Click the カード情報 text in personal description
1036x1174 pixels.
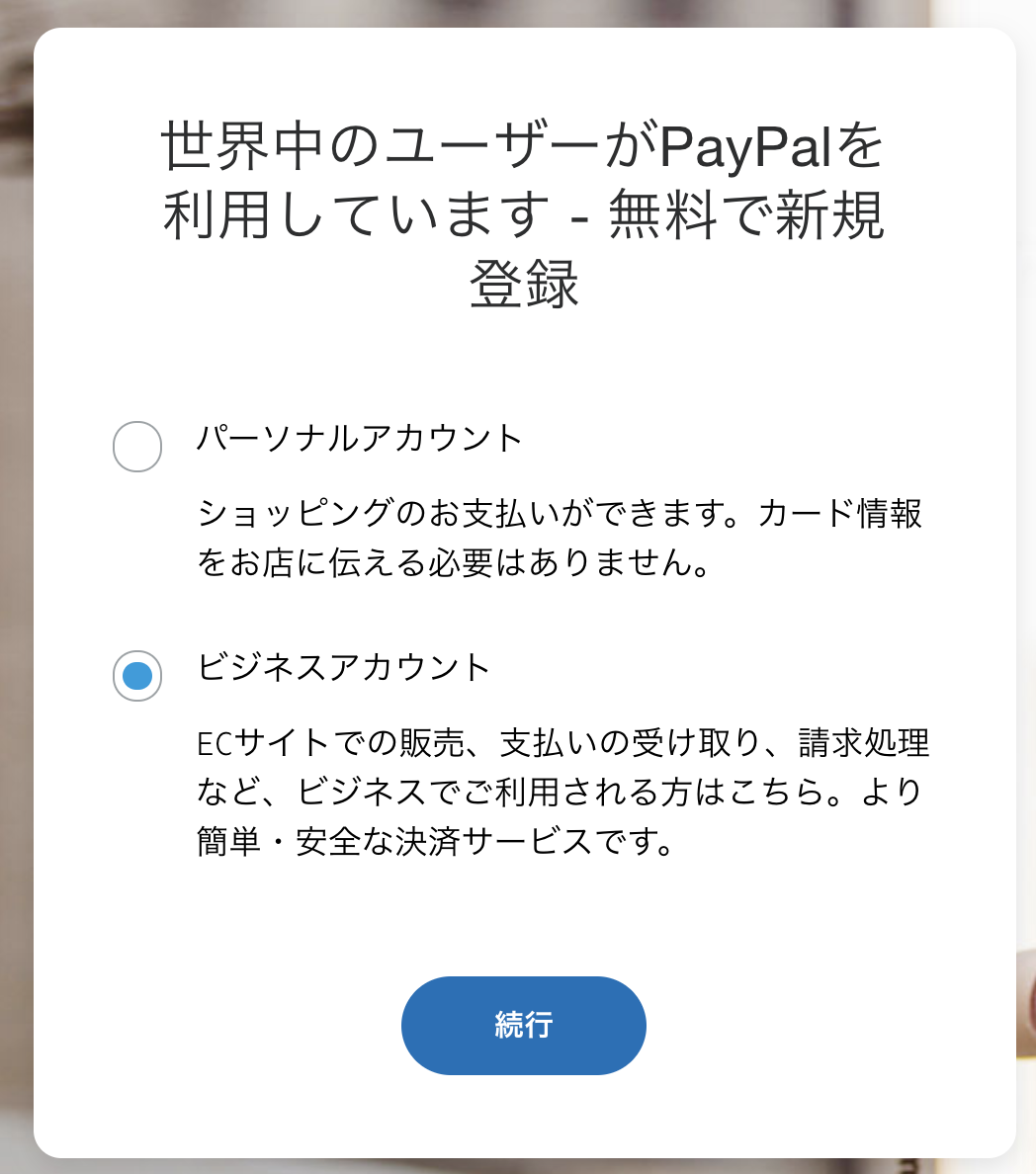[839, 514]
